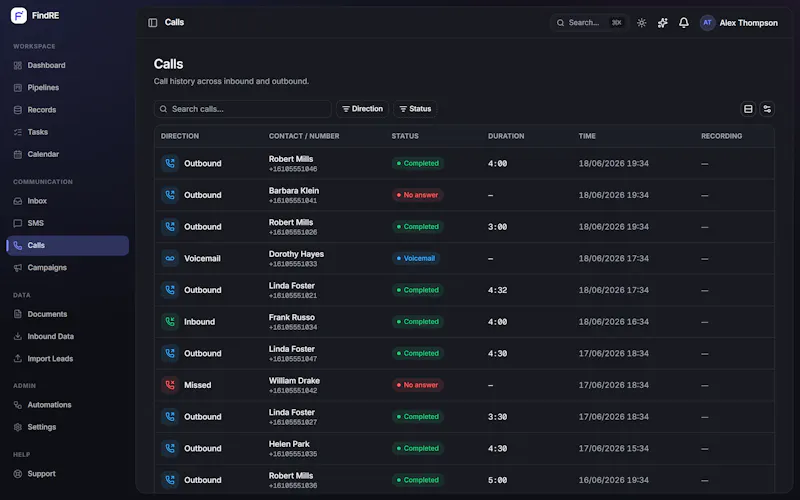
Task: Switch light/dark theme with sun icon
Action: click(641, 22)
